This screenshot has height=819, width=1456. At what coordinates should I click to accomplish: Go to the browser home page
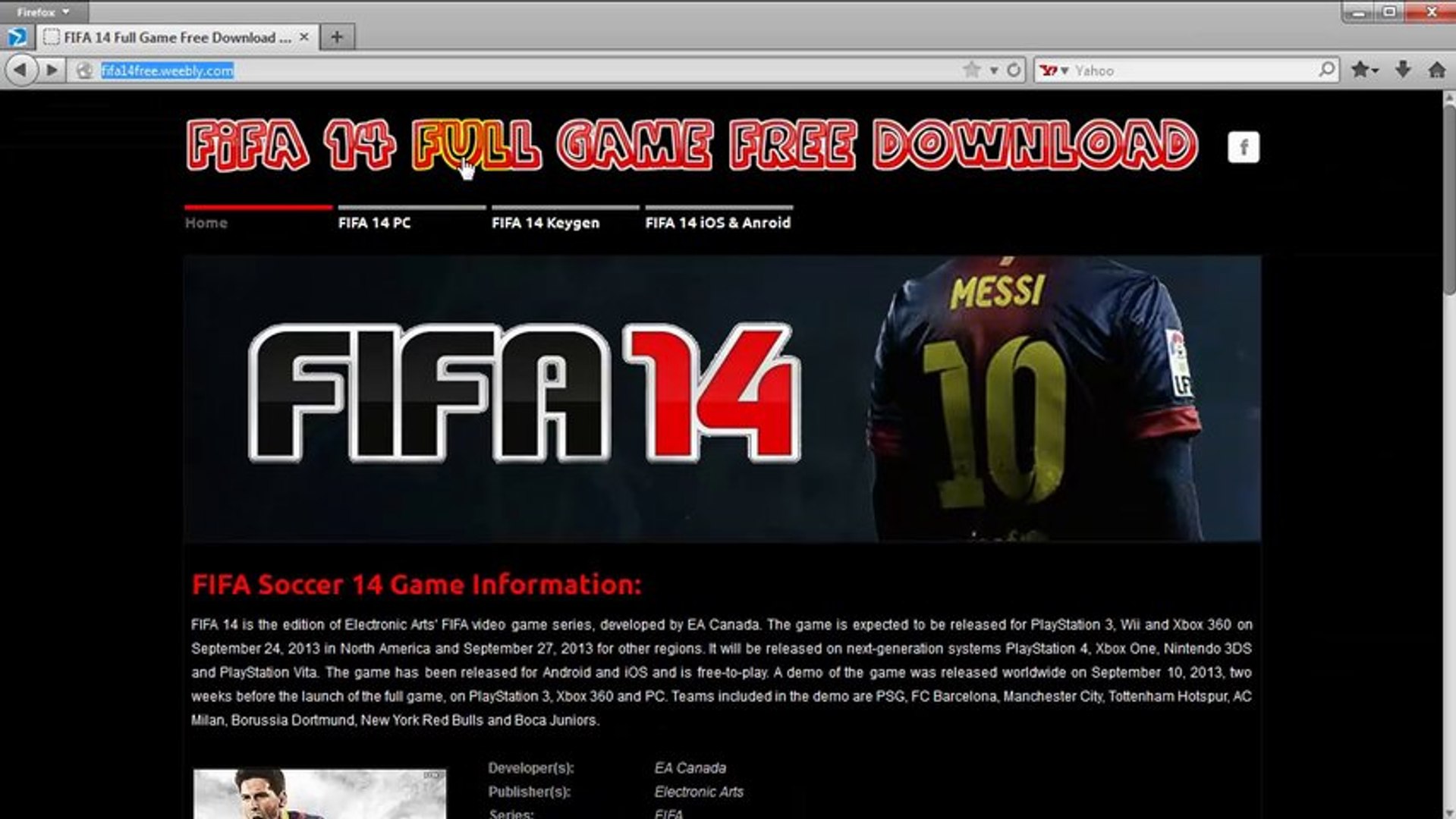click(x=1436, y=70)
